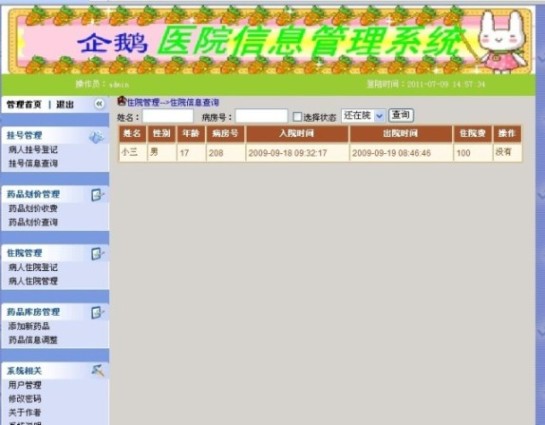545x425 pixels.
Task: Click the 姓名 column header
Action: click(132, 134)
